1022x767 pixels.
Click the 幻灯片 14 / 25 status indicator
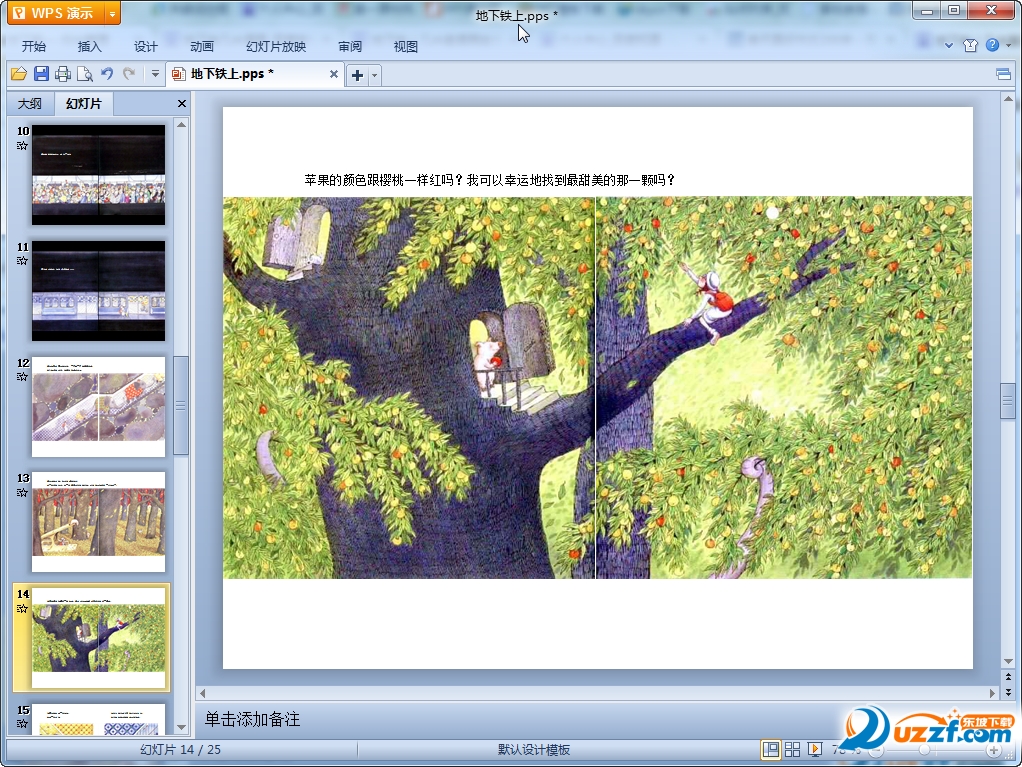pos(181,750)
